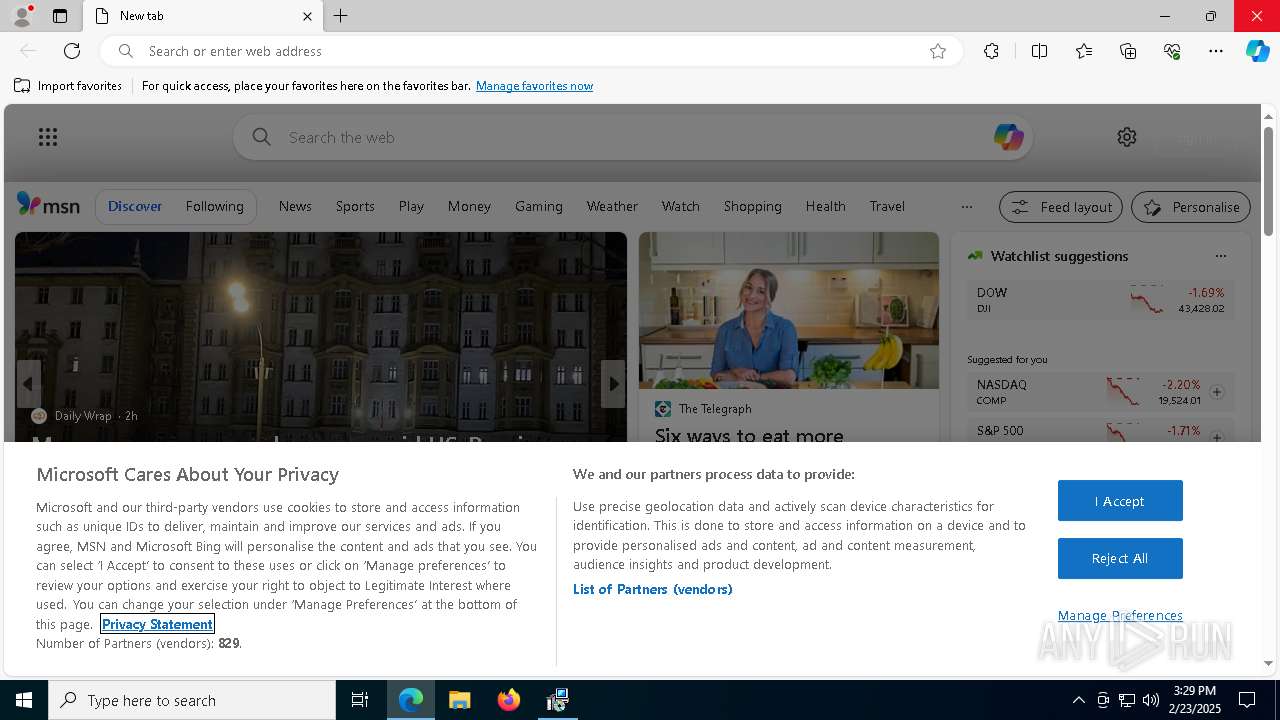Open the Shopping section

pyautogui.click(x=753, y=206)
